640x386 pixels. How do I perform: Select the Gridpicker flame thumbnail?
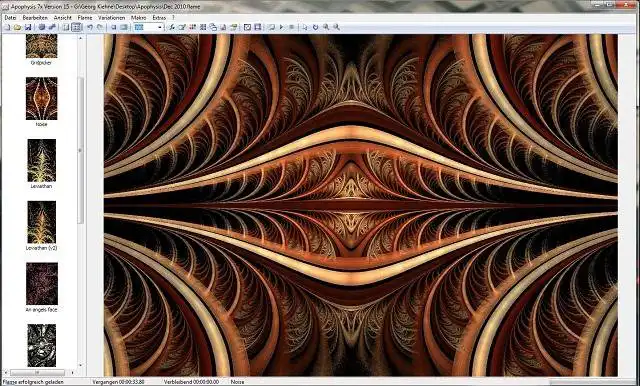(x=42, y=46)
